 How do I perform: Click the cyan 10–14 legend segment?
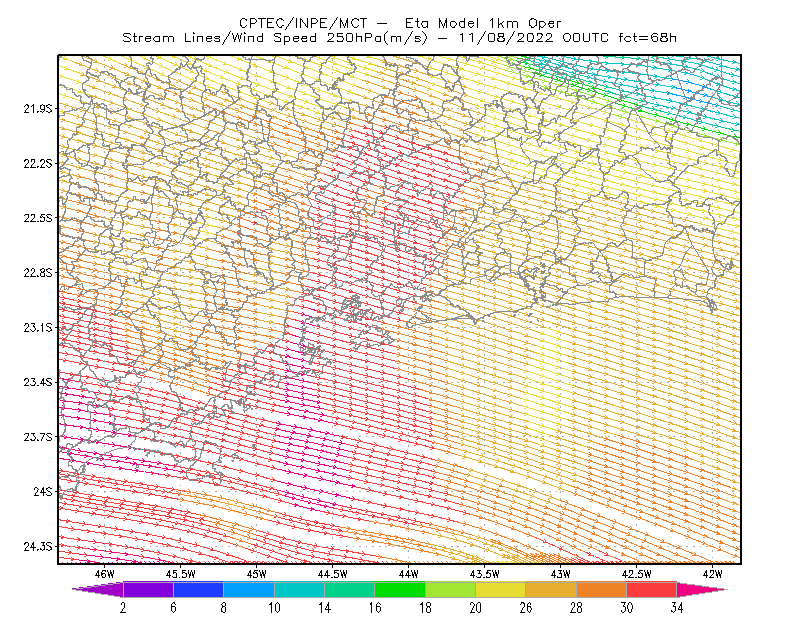pyautogui.click(x=299, y=589)
